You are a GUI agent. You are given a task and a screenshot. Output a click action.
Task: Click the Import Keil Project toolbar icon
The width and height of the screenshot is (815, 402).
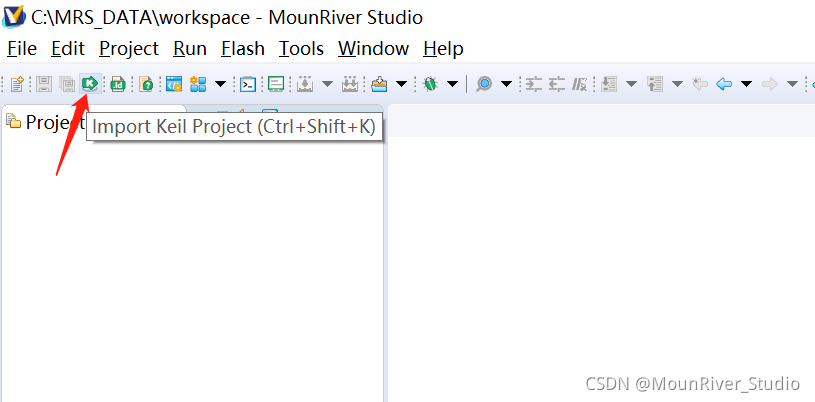(x=90, y=83)
